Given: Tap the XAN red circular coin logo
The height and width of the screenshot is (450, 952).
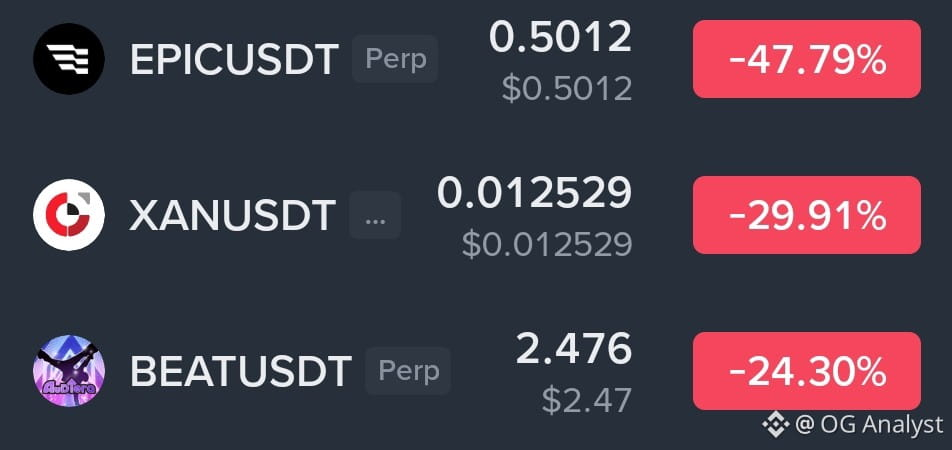Looking at the screenshot, I should point(69,215).
